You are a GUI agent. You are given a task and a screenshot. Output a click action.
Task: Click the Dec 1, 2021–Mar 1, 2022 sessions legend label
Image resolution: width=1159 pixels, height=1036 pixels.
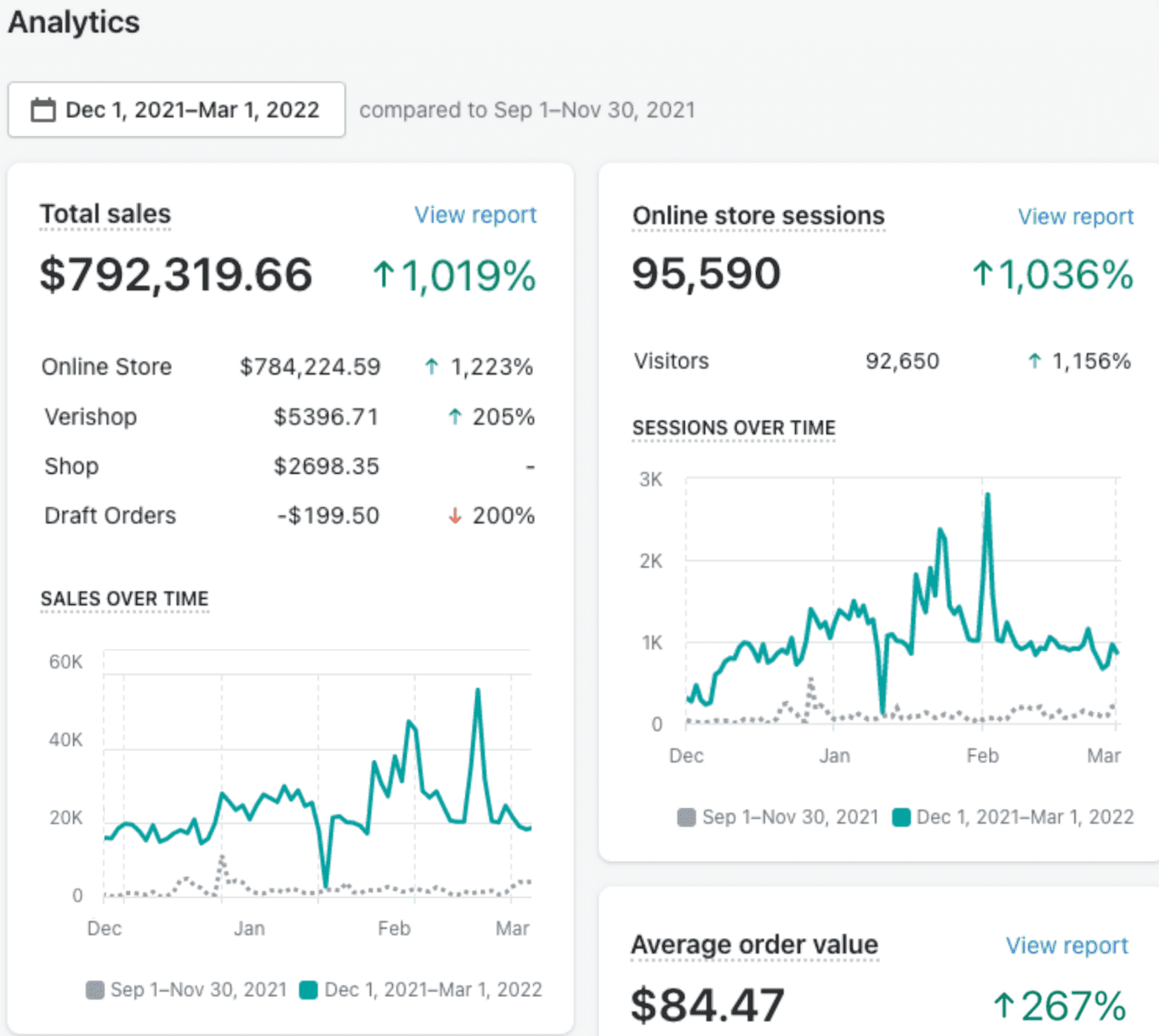point(1025,817)
